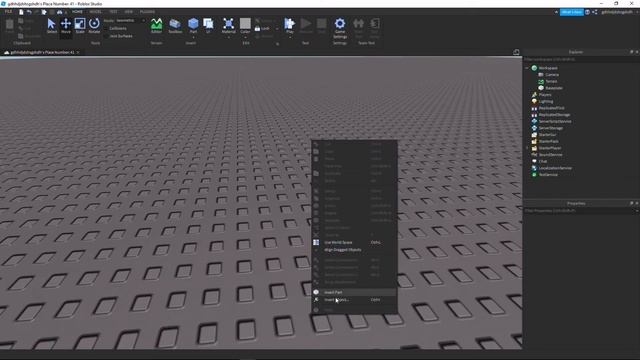Close the Explorer panel
The width and height of the screenshot is (640, 360).
(x=637, y=52)
